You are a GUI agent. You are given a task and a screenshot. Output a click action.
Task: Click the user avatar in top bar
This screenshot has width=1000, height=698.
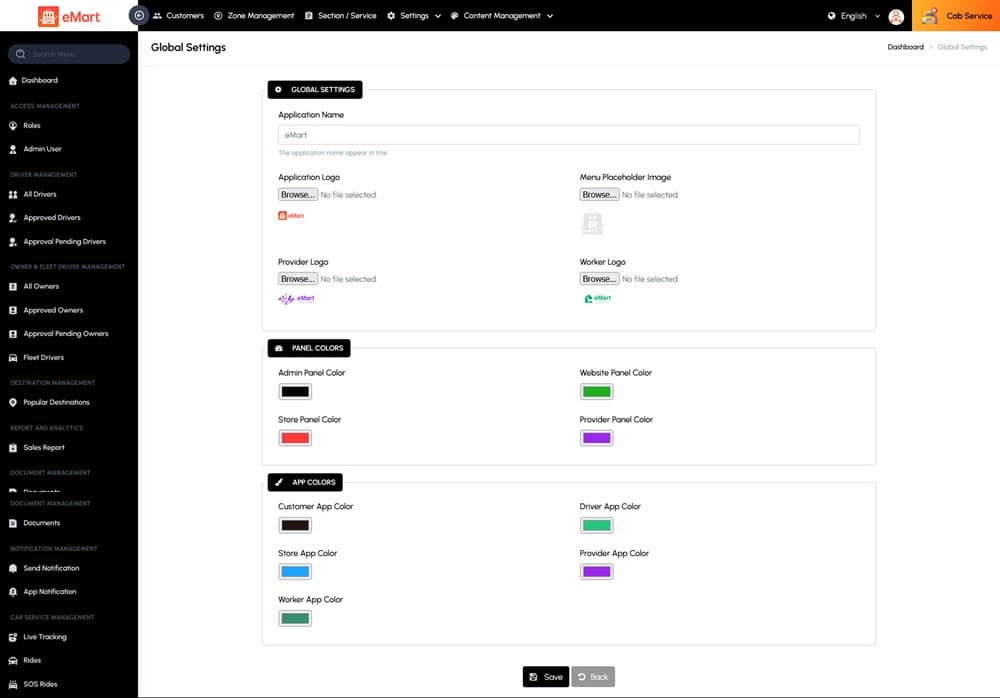point(896,16)
